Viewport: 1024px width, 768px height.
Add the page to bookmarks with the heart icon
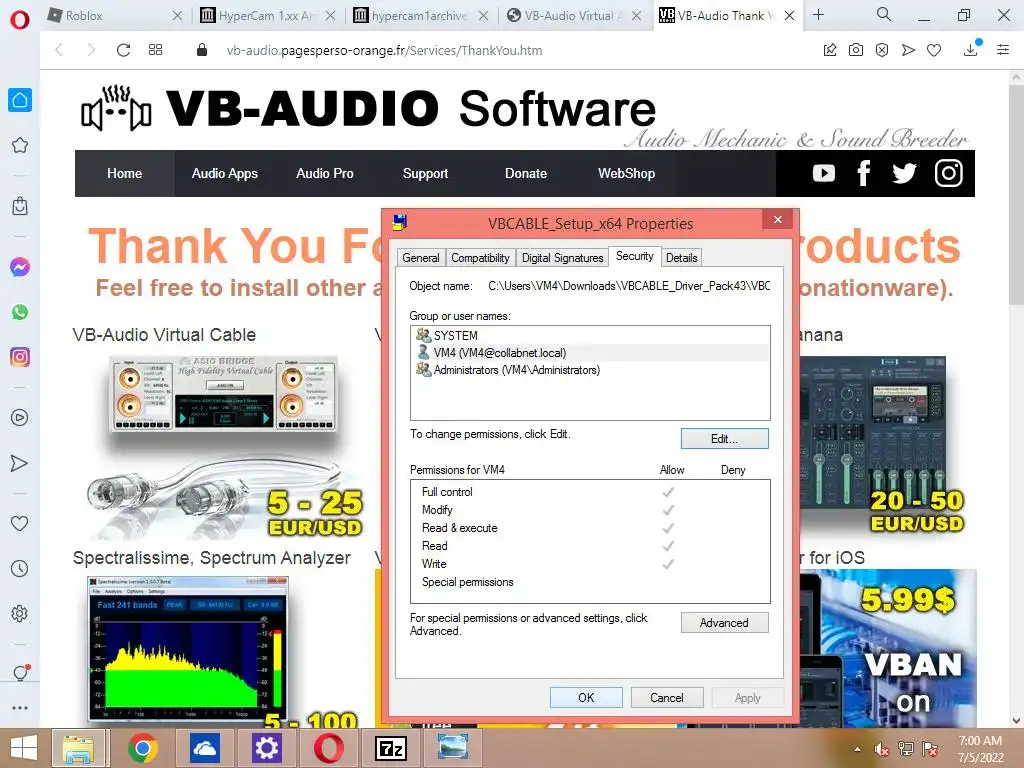[x=934, y=50]
